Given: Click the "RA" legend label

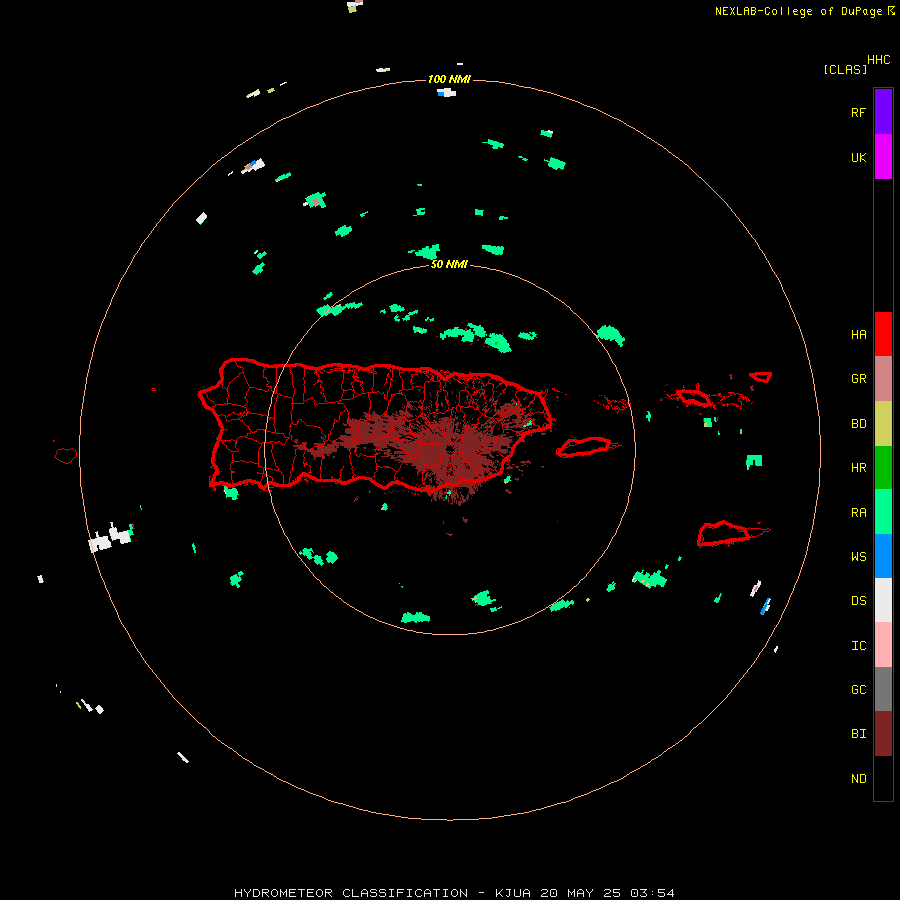Looking at the screenshot, I should [858, 513].
